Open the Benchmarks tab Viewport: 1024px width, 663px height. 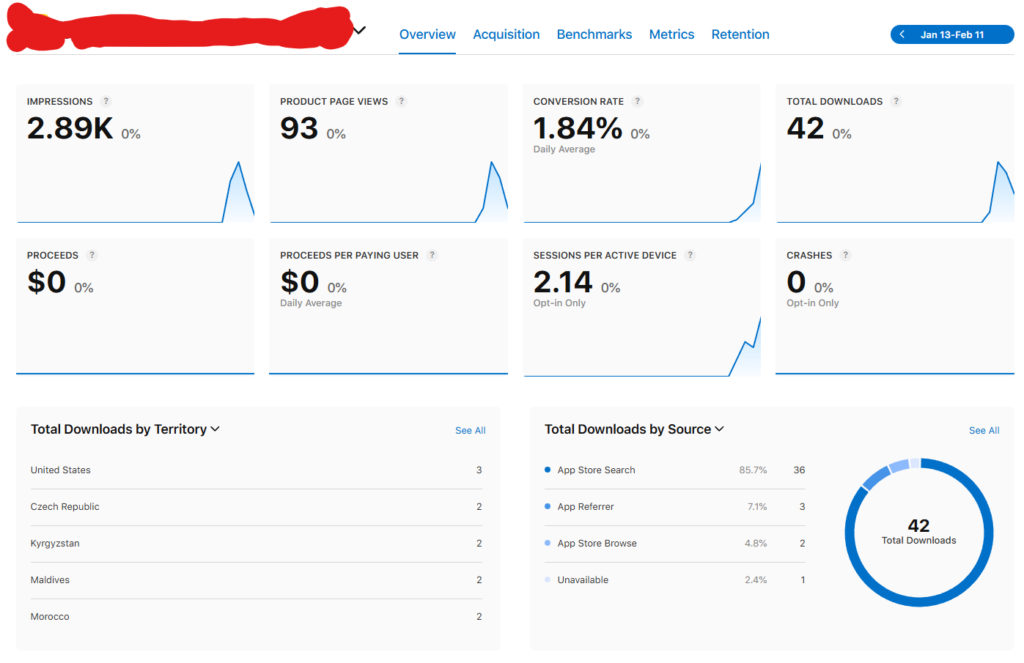(x=594, y=34)
